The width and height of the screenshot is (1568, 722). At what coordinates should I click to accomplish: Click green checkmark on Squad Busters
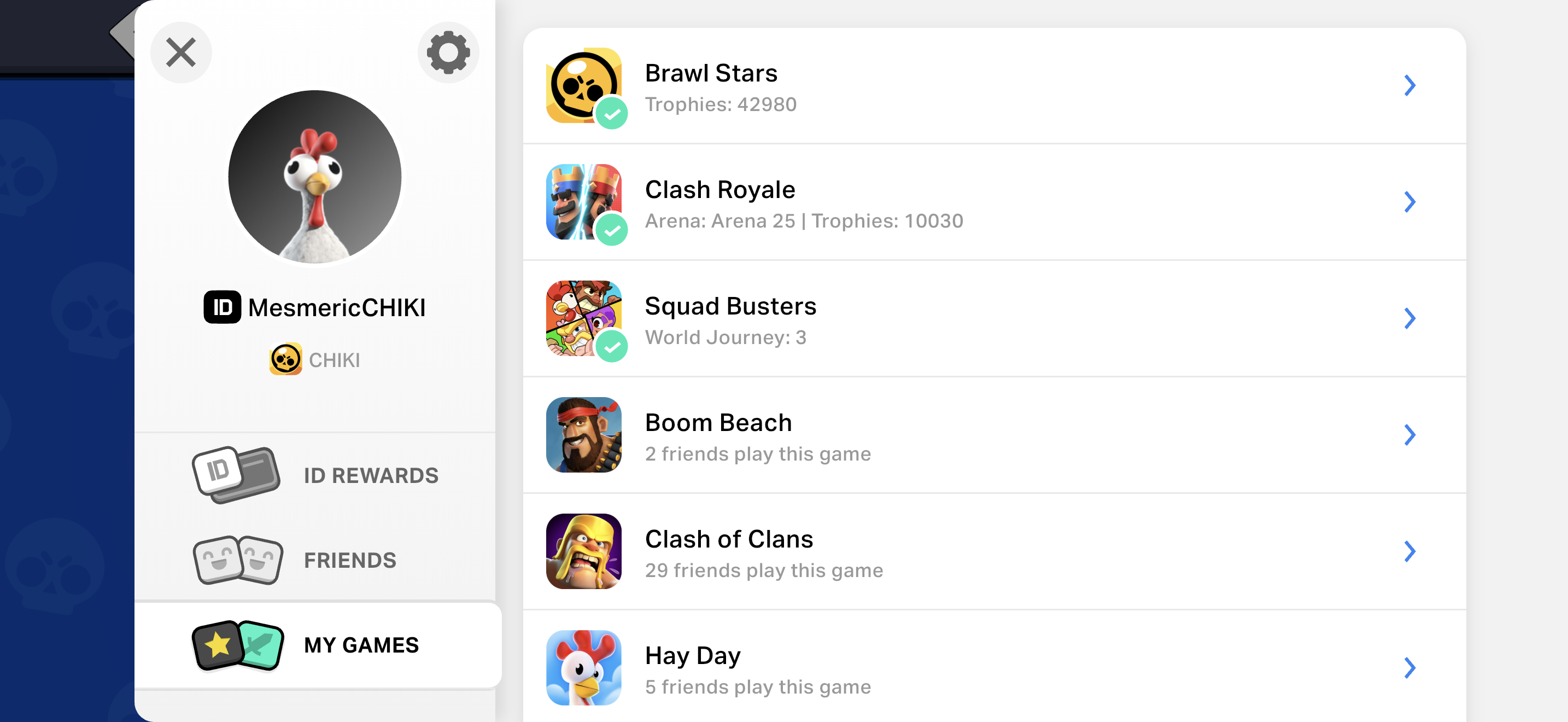pyautogui.click(x=611, y=346)
